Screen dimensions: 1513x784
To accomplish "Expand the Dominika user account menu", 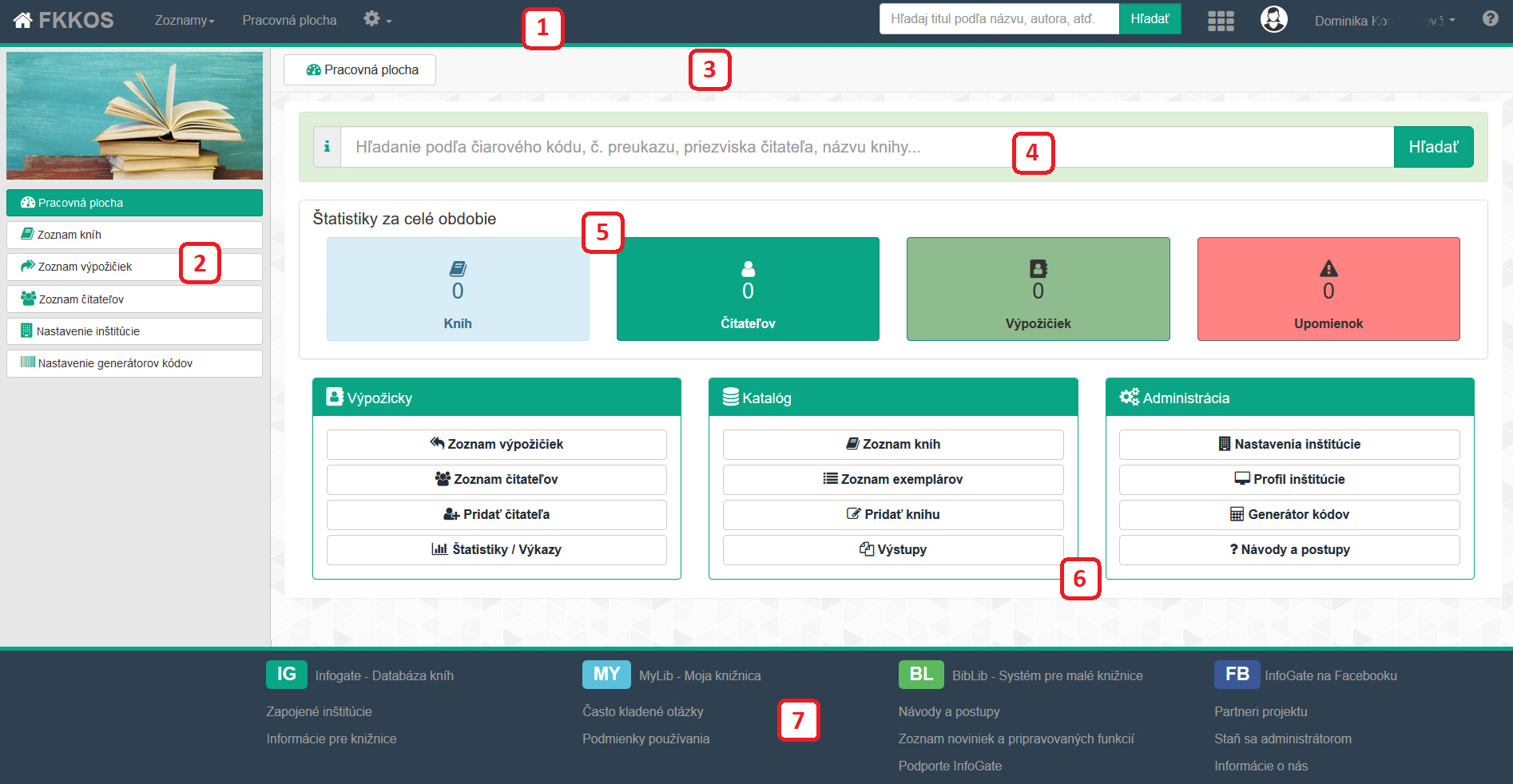I will click(x=1384, y=21).
